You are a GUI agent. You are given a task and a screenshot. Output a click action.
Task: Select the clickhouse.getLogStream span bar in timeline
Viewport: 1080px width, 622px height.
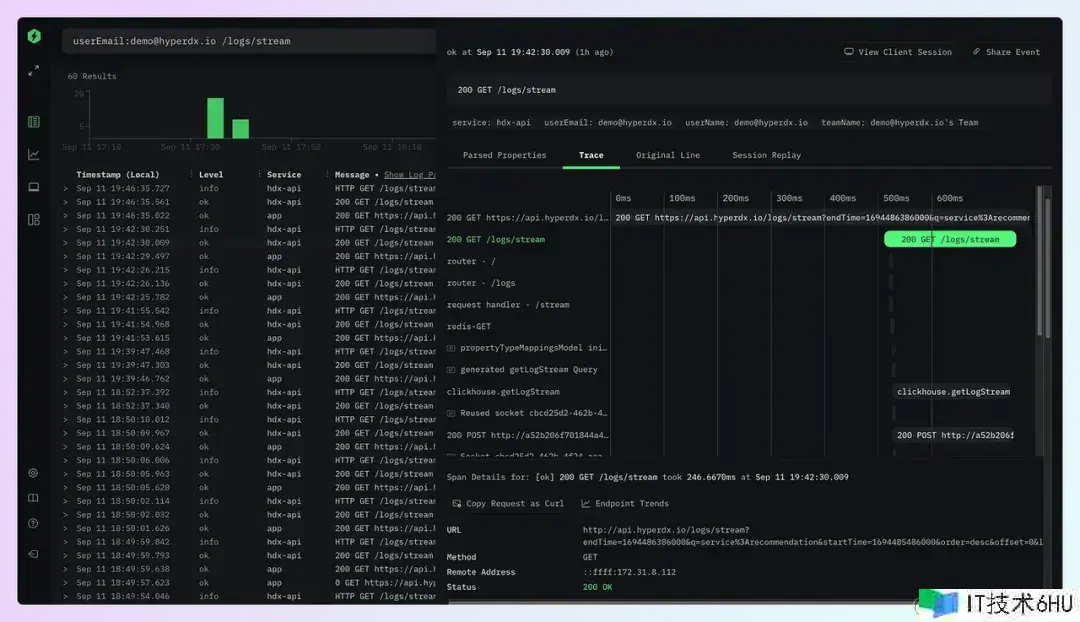tap(953, 391)
